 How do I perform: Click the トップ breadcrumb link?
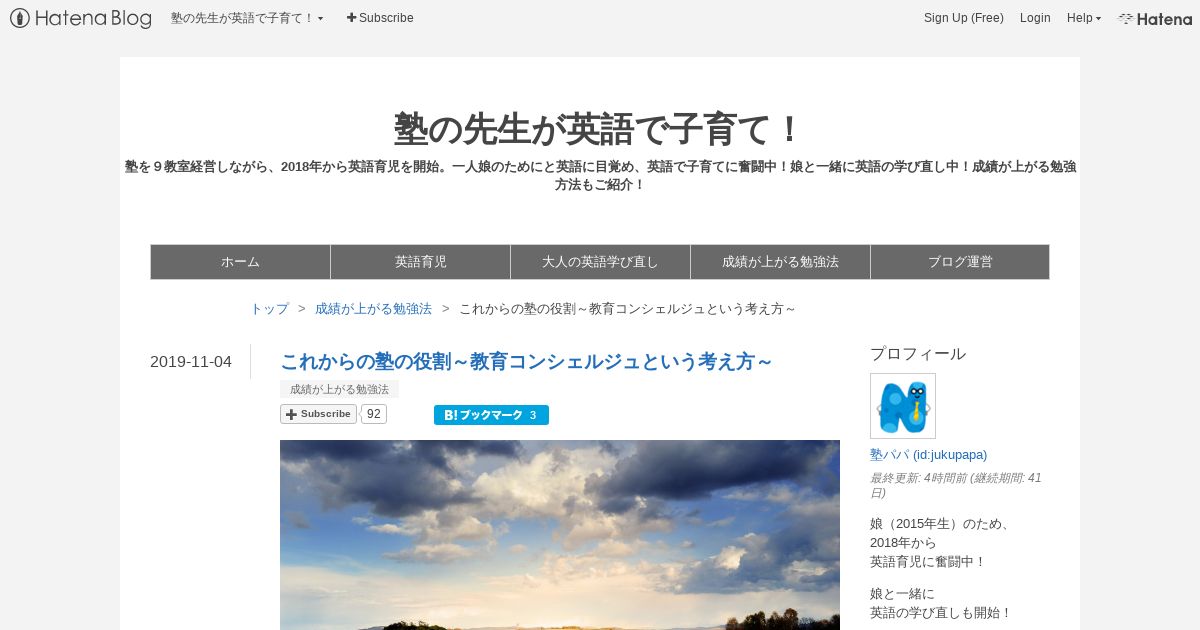270,309
